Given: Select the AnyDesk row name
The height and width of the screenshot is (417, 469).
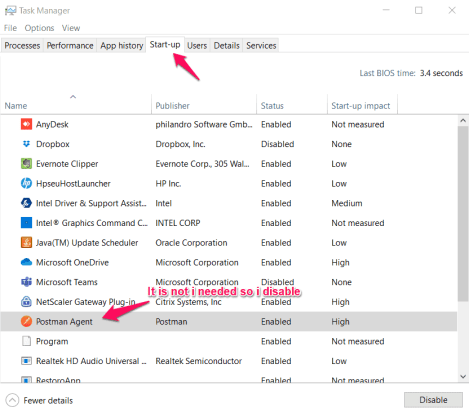Looking at the screenshot, I should (x=52, y=124).
